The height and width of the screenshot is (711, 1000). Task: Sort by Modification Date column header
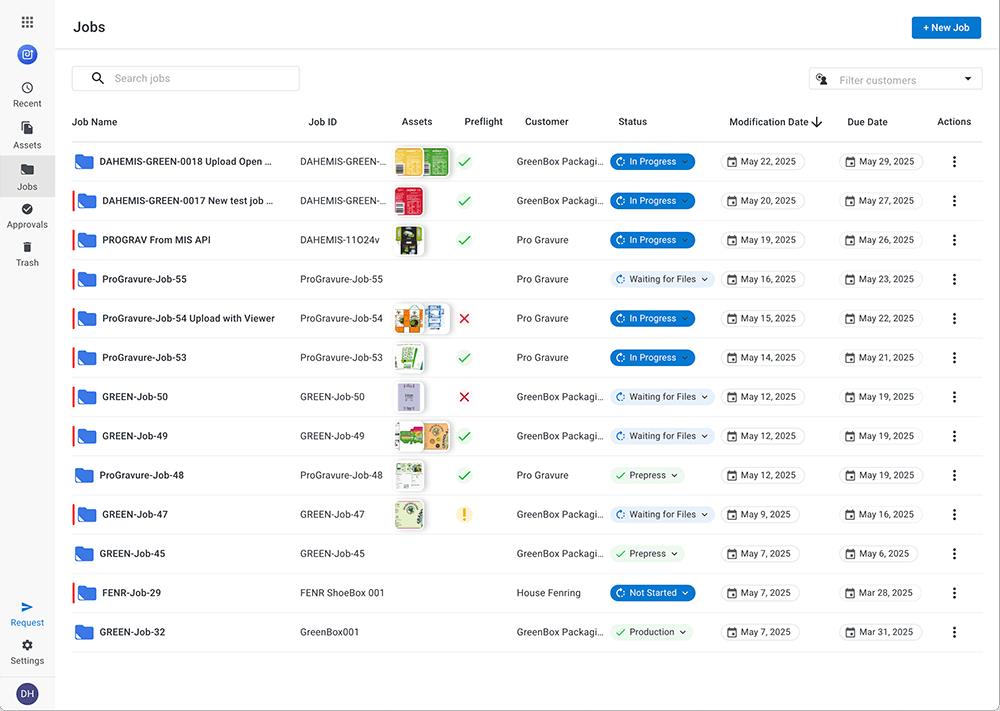[x=768, y=122]
